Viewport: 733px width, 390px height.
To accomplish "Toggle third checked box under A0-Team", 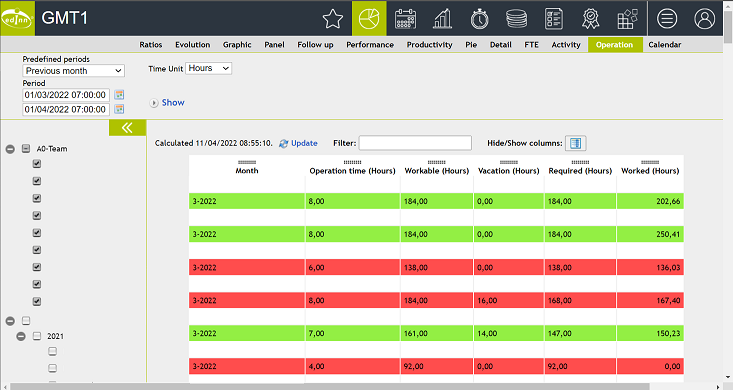I will (x=37, y=198).
